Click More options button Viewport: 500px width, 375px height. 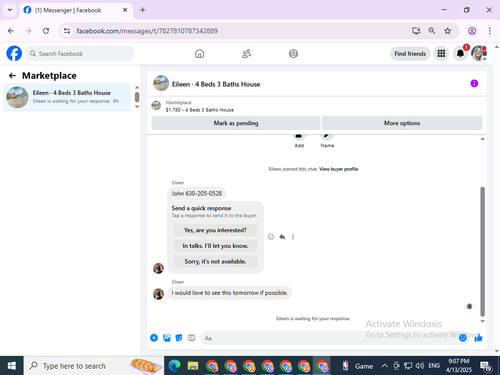[x=402, y=123]
